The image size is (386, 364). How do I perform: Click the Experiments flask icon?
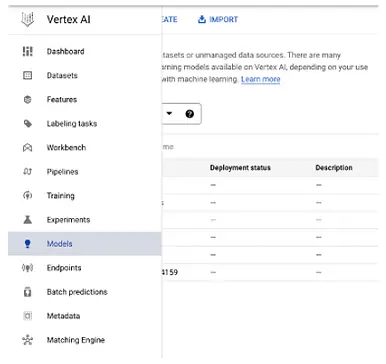(x=28, y=220)
